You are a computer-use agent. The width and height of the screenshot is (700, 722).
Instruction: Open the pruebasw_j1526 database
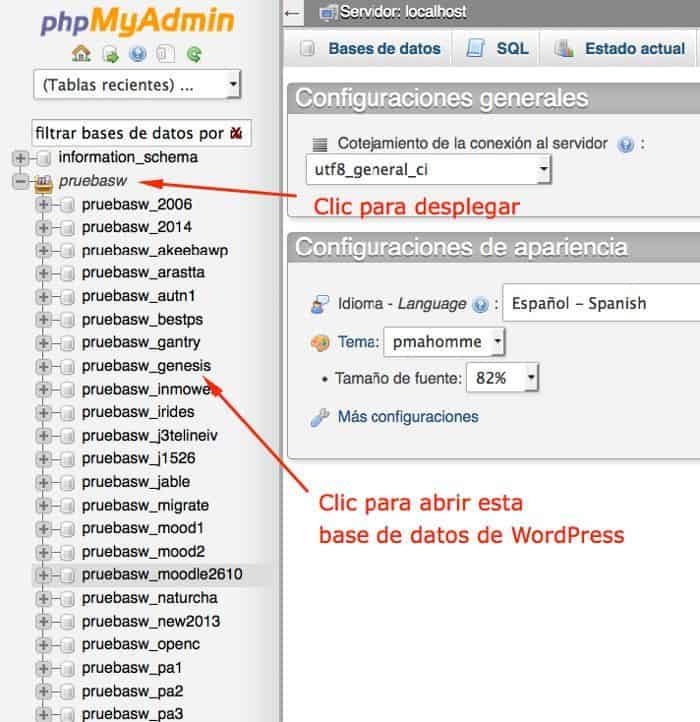[139, 459]
